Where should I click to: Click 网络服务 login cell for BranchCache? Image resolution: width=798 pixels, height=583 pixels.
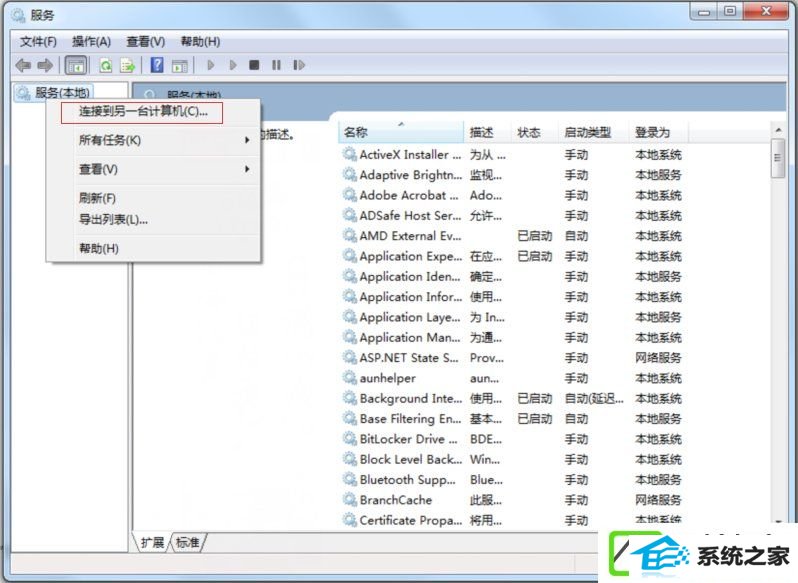[x=658, y=500]
